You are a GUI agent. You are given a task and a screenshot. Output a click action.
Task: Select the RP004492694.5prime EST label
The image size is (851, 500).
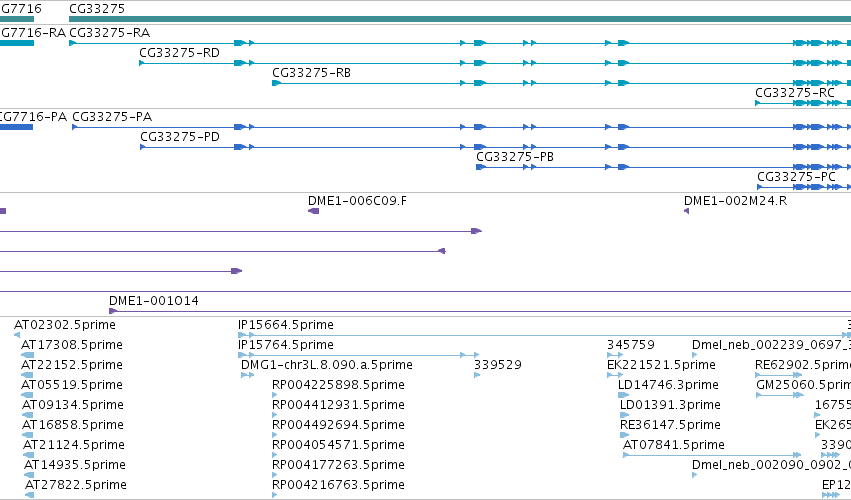pyautogui.click(x=339, y=425)
